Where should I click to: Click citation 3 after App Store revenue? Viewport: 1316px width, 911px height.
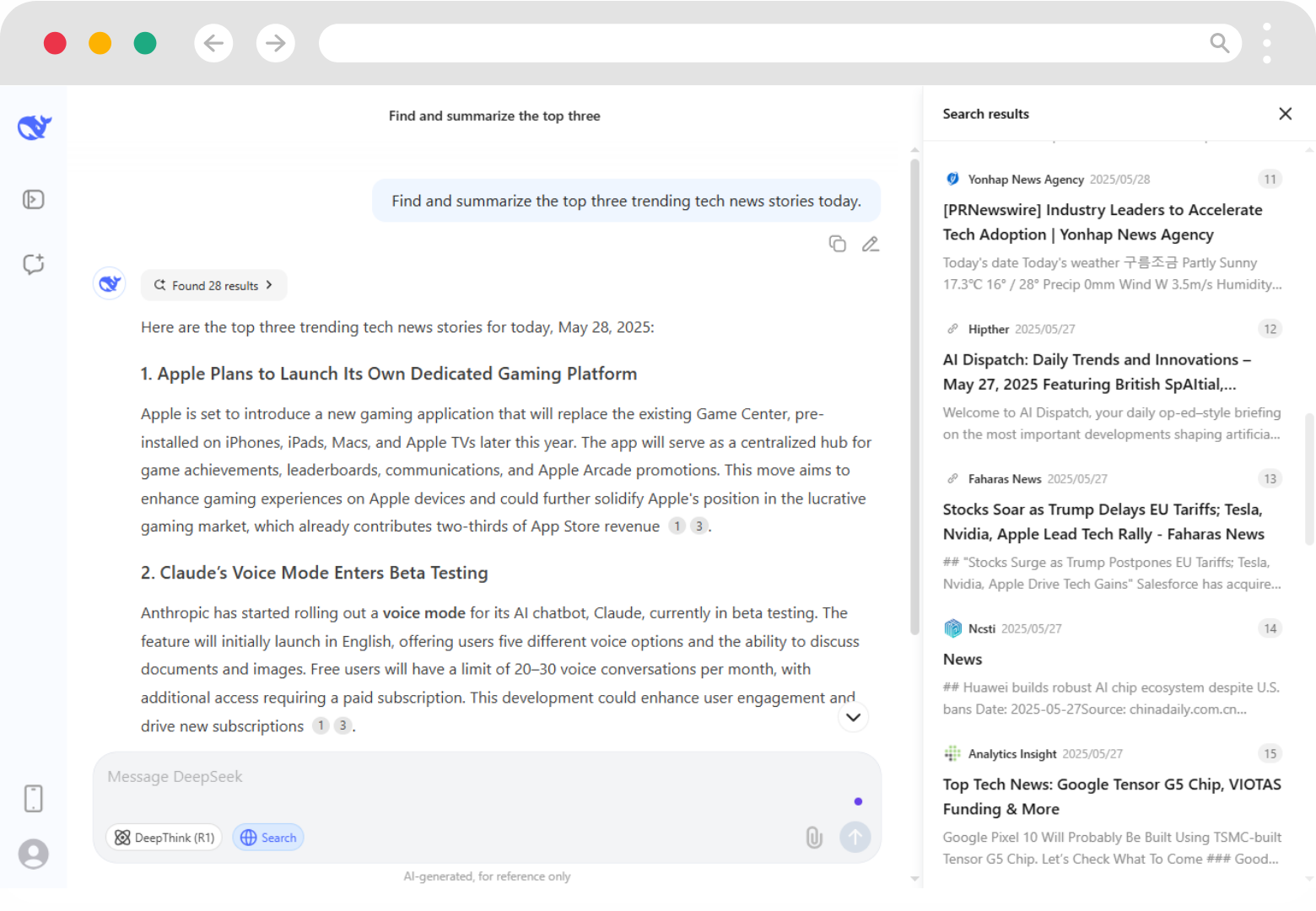click(698, 526)
